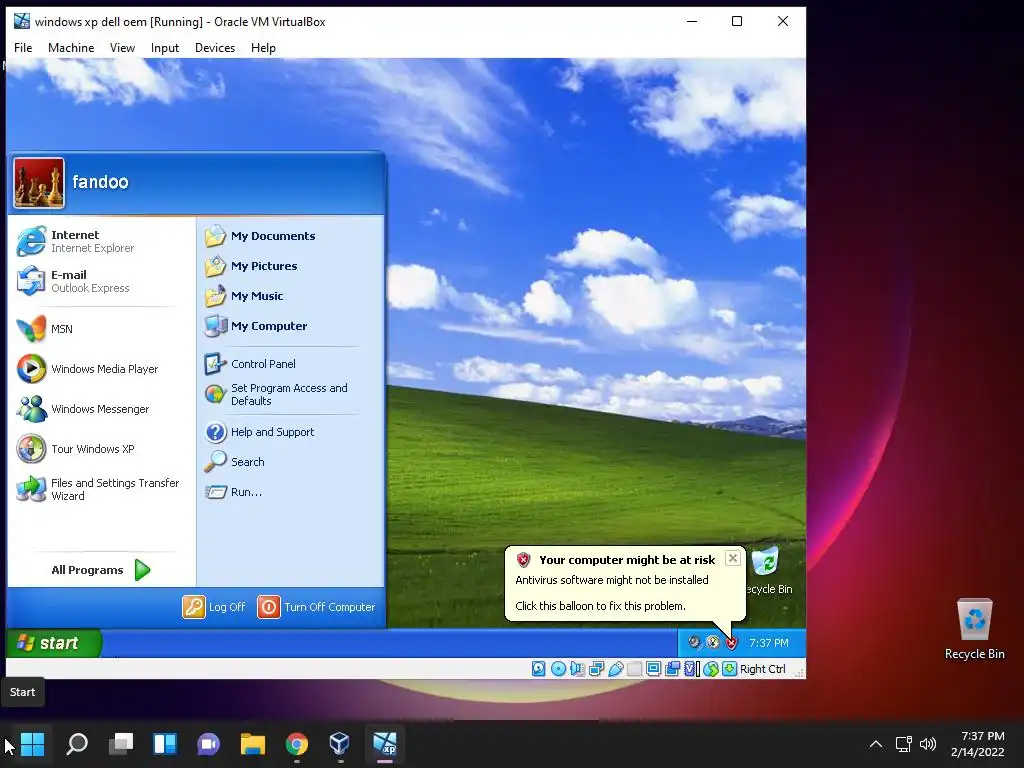Click VirtualBox mouse integration indicator
1024x768 pixels.
[x=711, y=669]
